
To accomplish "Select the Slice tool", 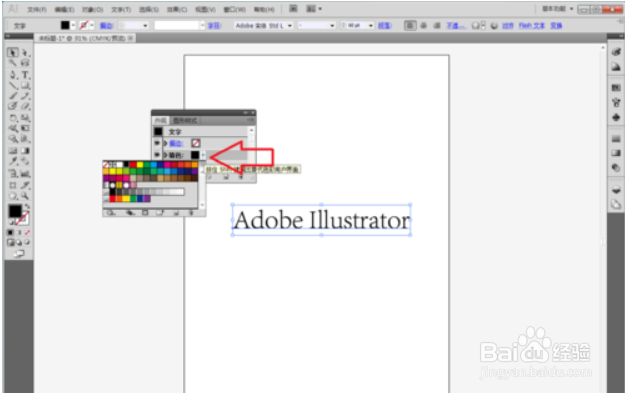I will click(26, 185).
